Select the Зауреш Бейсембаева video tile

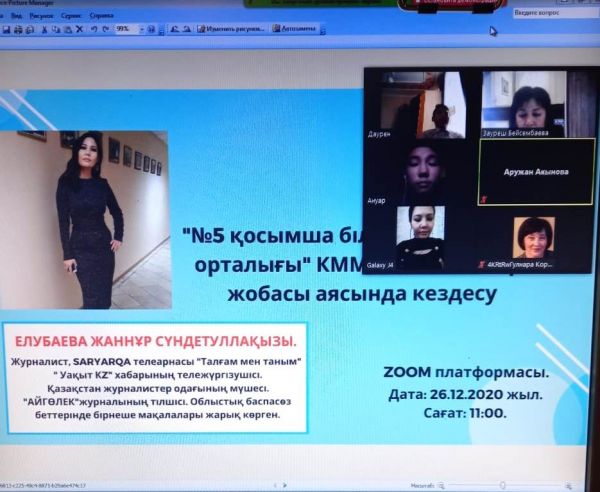[536, 104]
